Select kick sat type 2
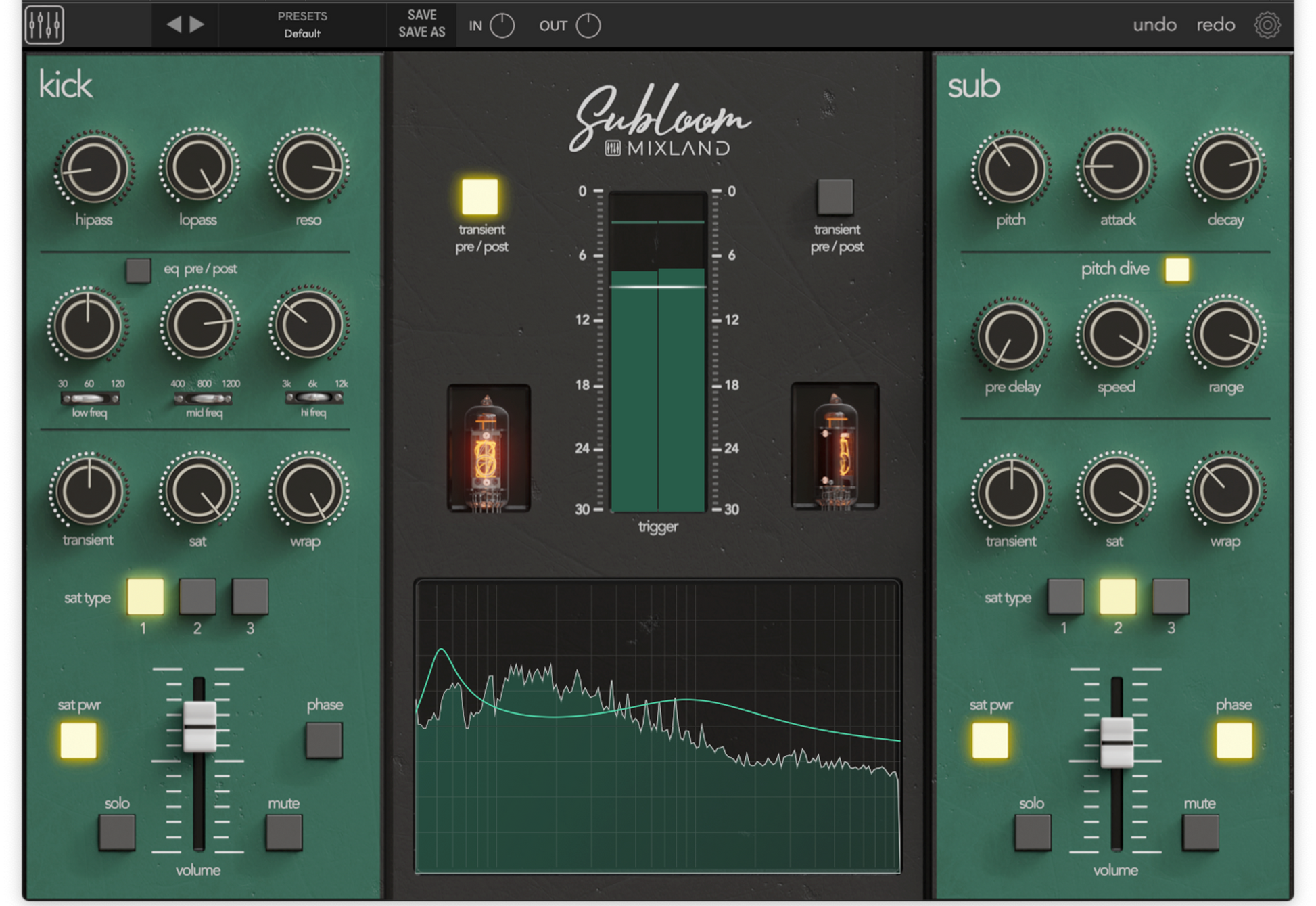 click(x=197, y=596)
